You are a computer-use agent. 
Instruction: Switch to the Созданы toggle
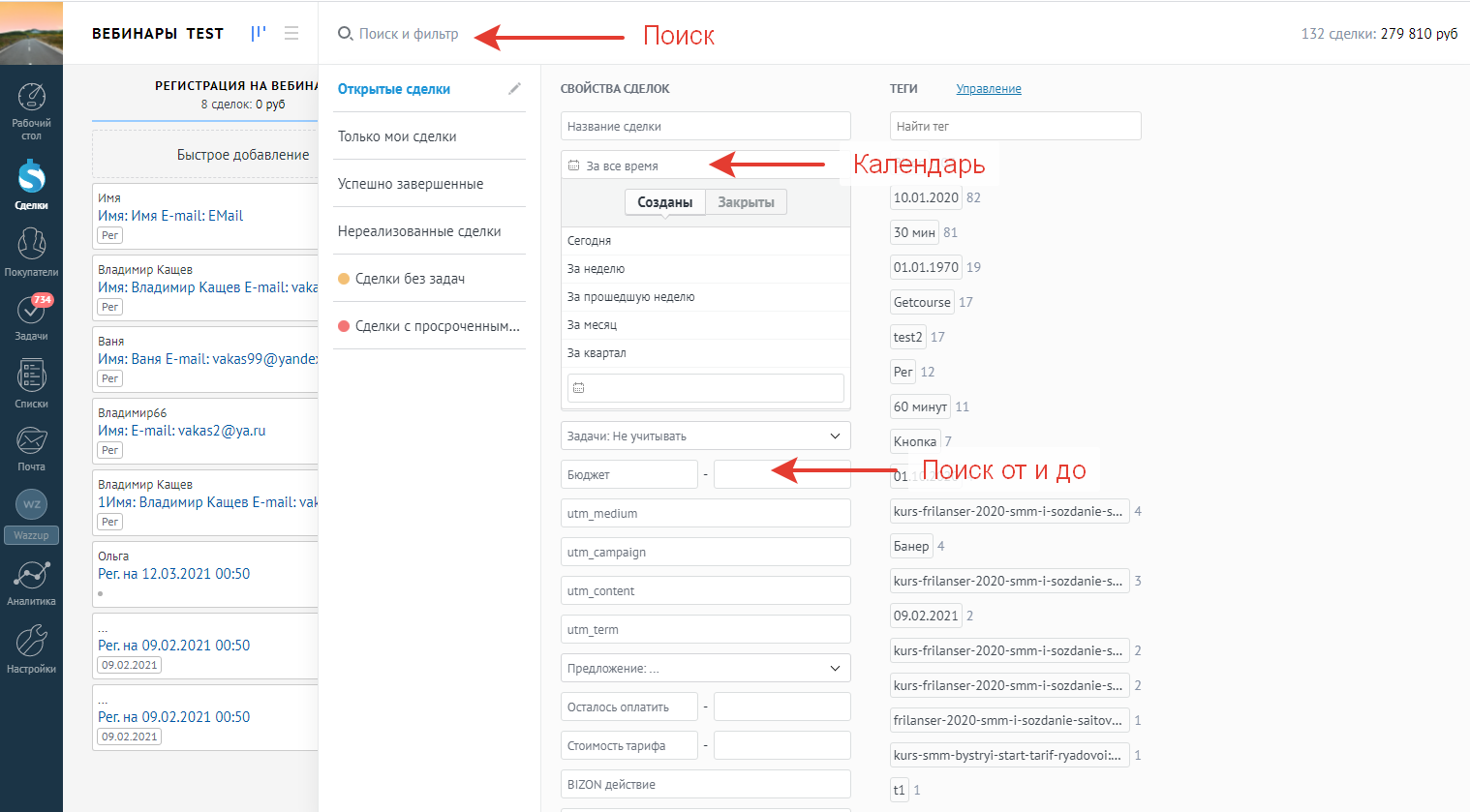664,202
